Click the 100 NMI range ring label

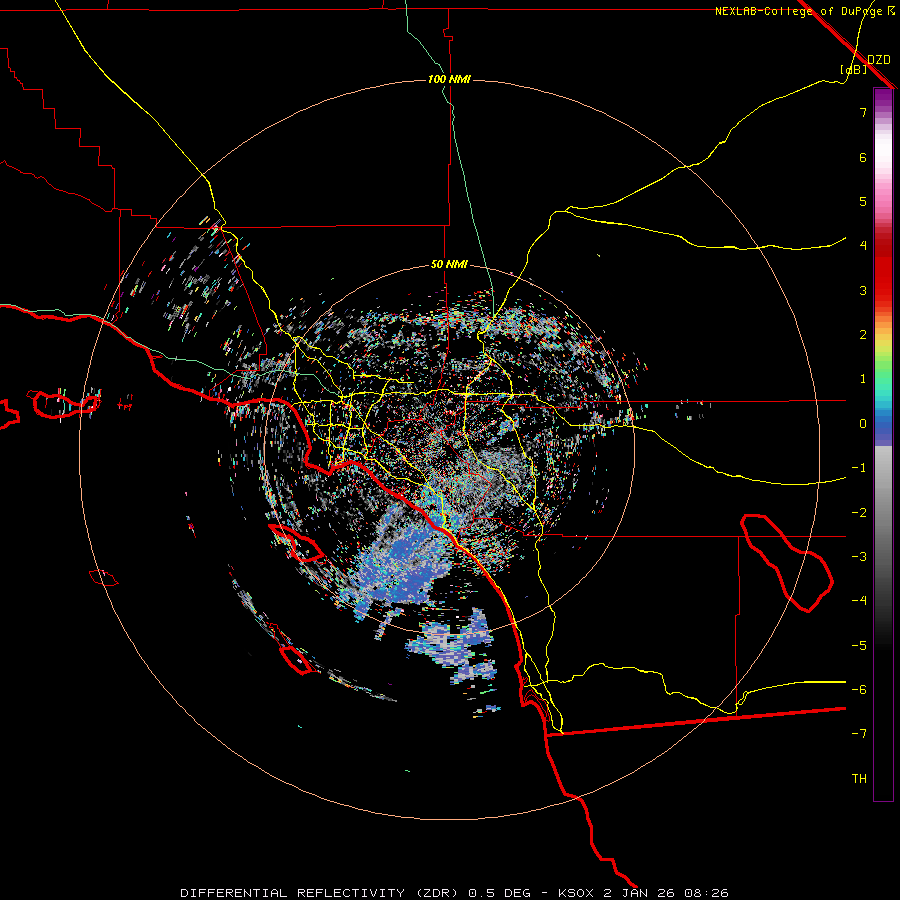[x=449, y=79]
